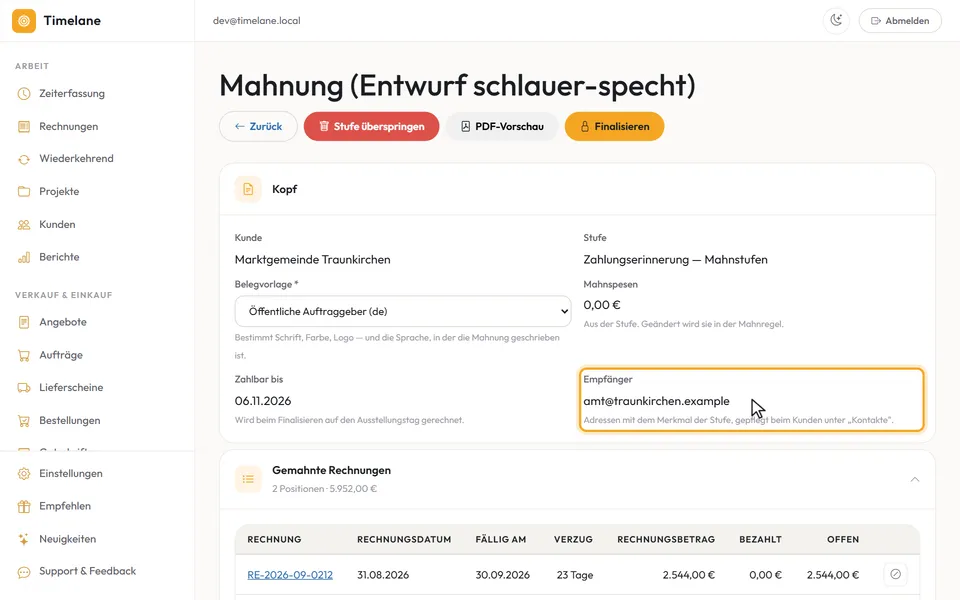
Task: Click the Zeiterfassung clock icon
Action: 24,94
